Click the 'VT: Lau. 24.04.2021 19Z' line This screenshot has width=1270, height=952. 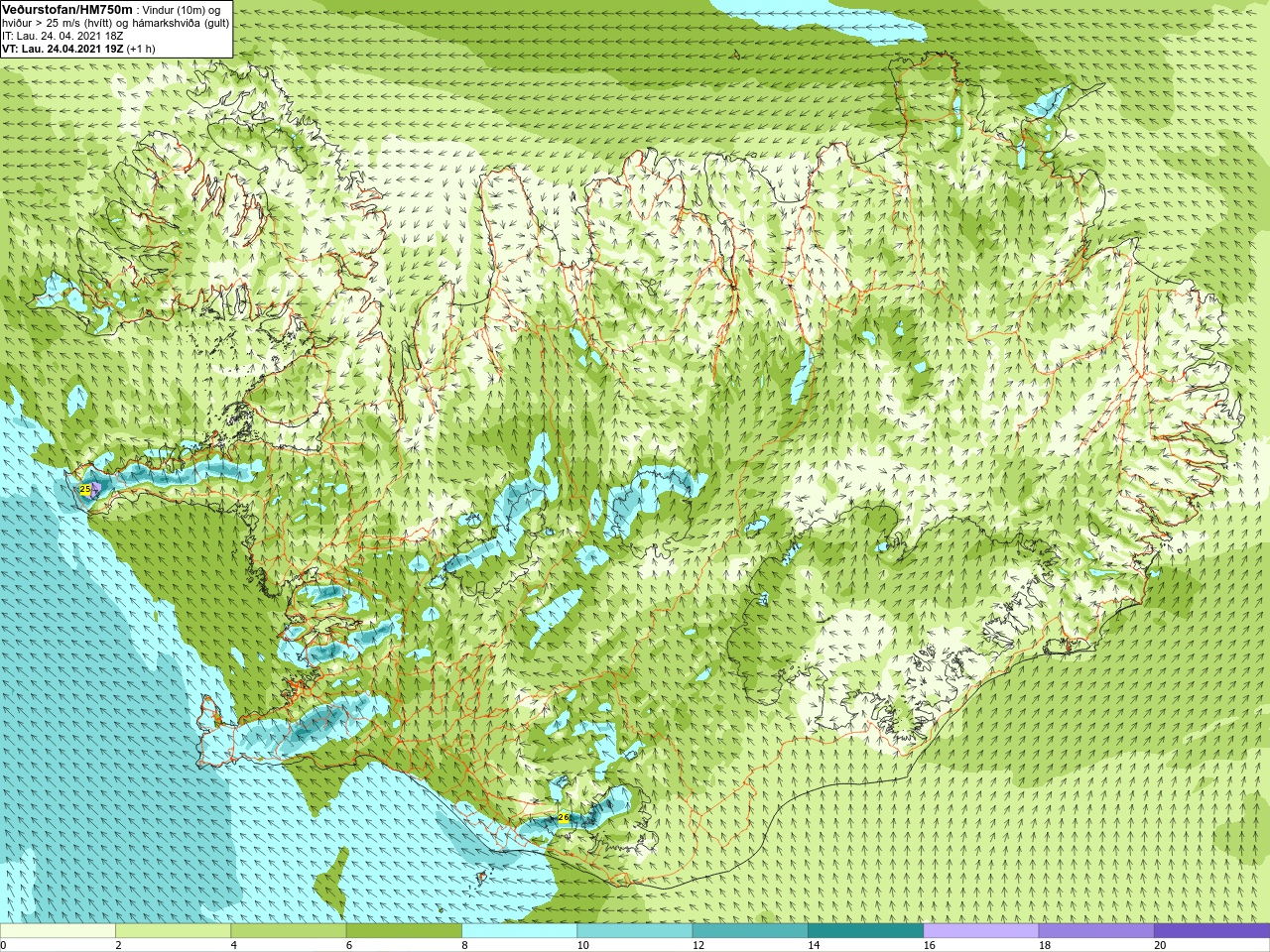pos(63,49)
